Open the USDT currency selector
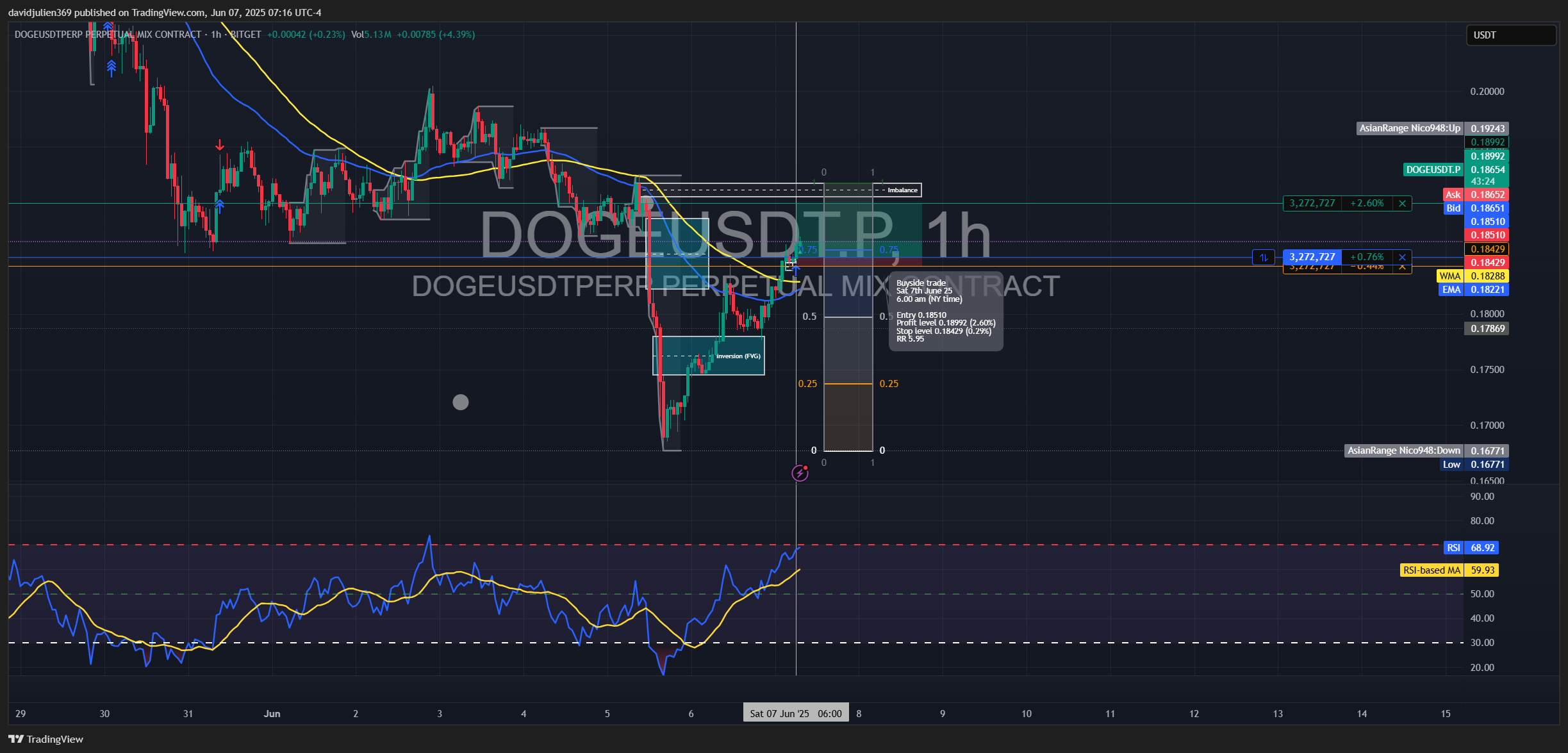Viewport: 1568px width, 753px height. [x=1511, y=35]
